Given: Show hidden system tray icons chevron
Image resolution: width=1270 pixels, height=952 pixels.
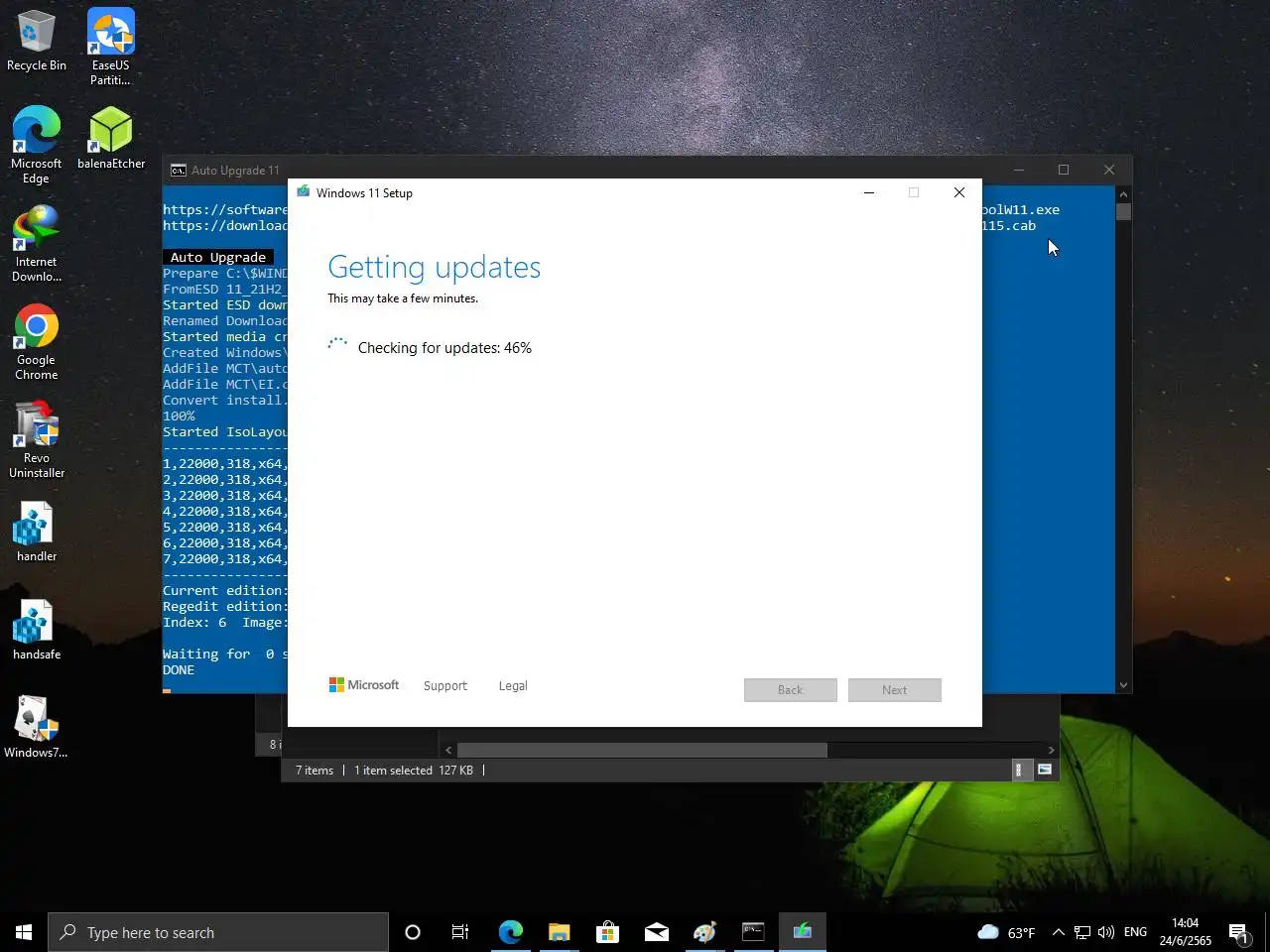Looking at the screenshot, I should 1058,932.
